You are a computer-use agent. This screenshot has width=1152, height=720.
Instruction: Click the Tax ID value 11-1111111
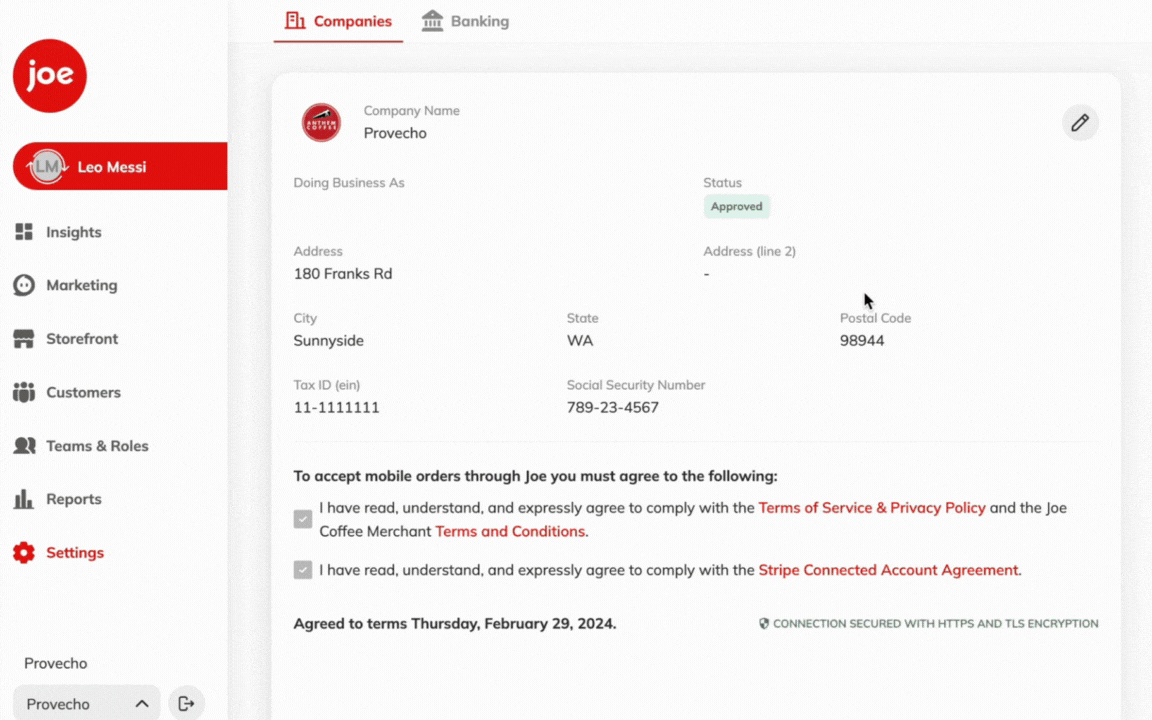click(x=336, y=408)
